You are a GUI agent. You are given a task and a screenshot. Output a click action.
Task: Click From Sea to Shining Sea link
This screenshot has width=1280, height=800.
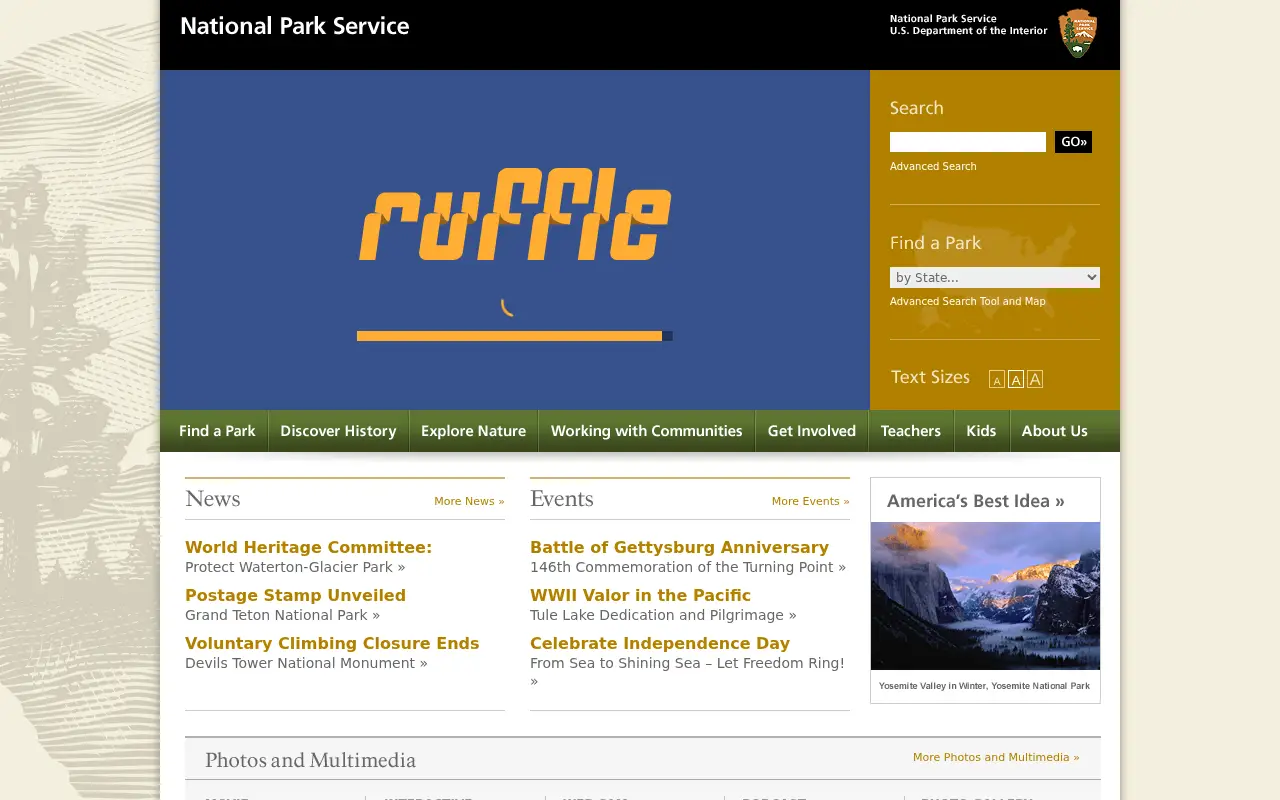(687, 672)
